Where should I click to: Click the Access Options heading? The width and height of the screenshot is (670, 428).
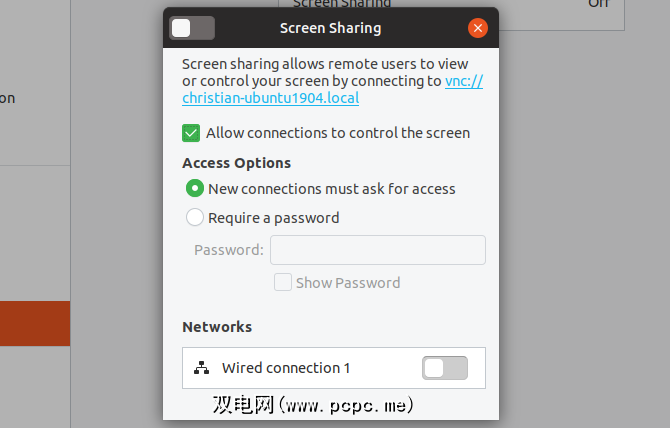pyautogui.click(x=237, y=163)
